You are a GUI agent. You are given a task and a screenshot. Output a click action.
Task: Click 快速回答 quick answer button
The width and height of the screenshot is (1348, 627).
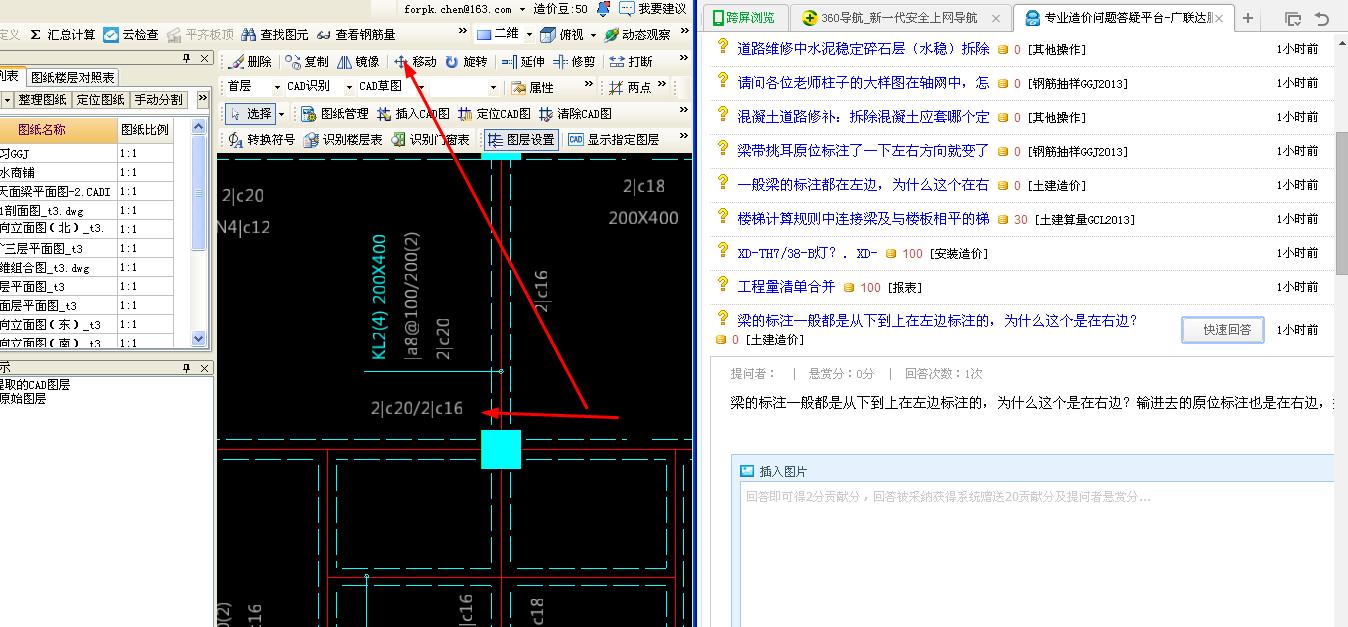1222,330
